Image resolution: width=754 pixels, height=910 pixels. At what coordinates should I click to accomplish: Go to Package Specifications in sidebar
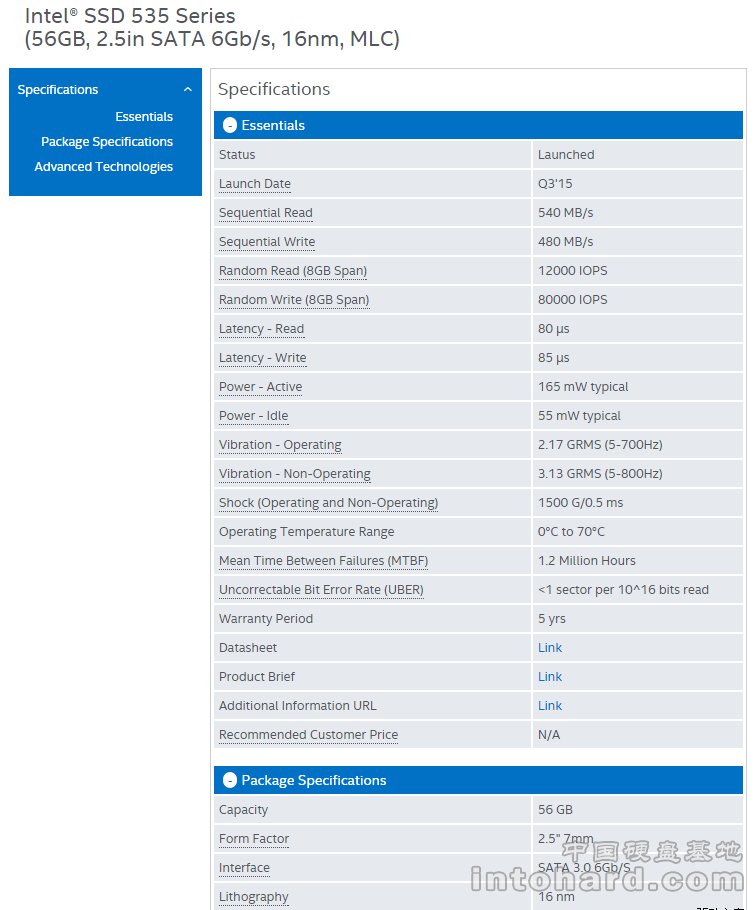pyautogui.click(x=107, y=142)
